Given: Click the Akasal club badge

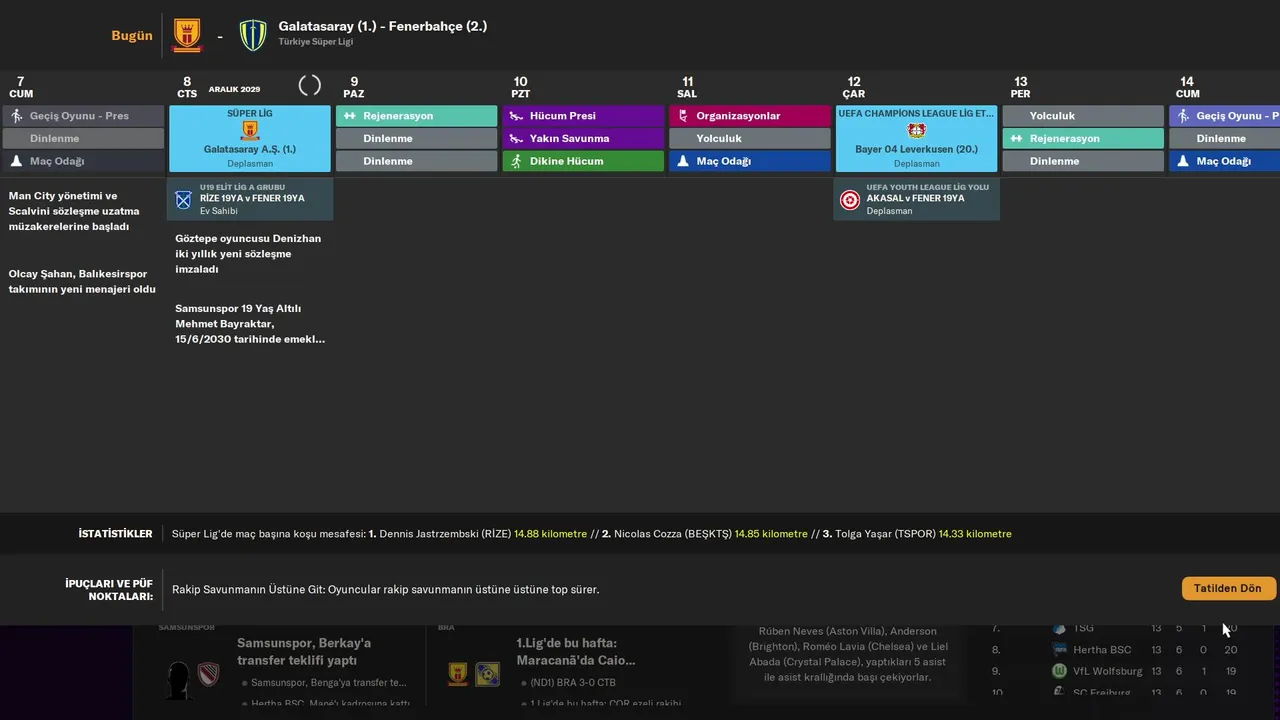Looking at the screenshot, I should [x=850, y=200].
